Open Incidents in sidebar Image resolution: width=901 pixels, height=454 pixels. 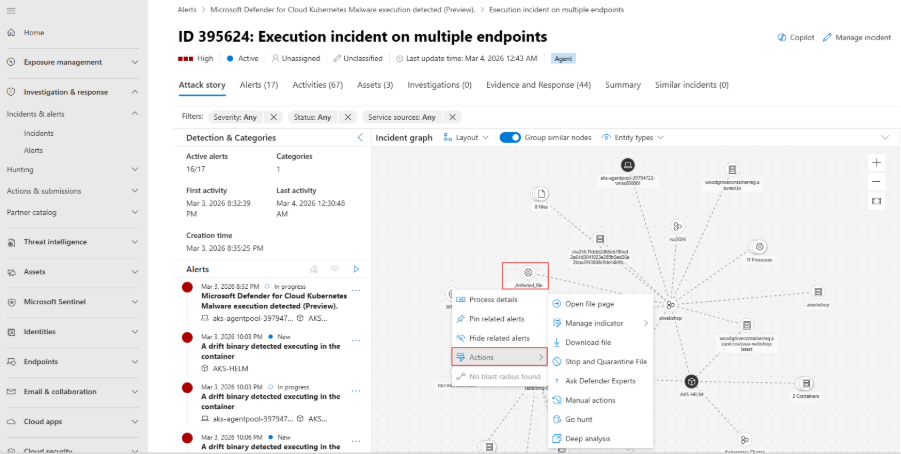pyautogui.click(x=38, y=133)
